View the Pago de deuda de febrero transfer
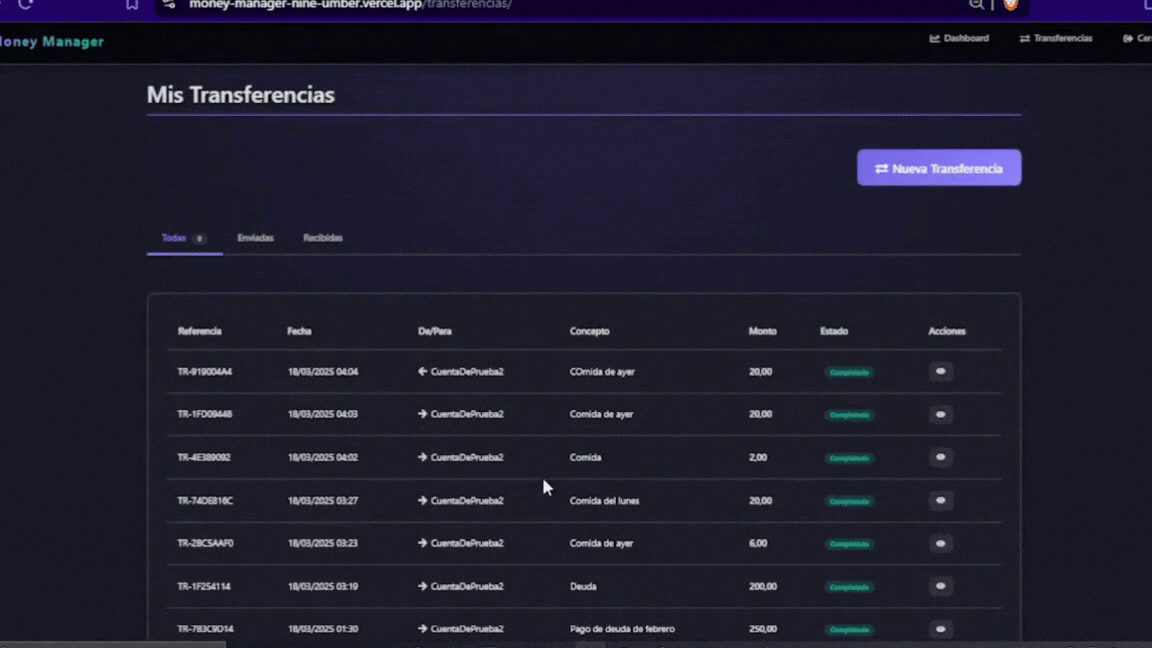1152x648 pixels. coord(940,629)
